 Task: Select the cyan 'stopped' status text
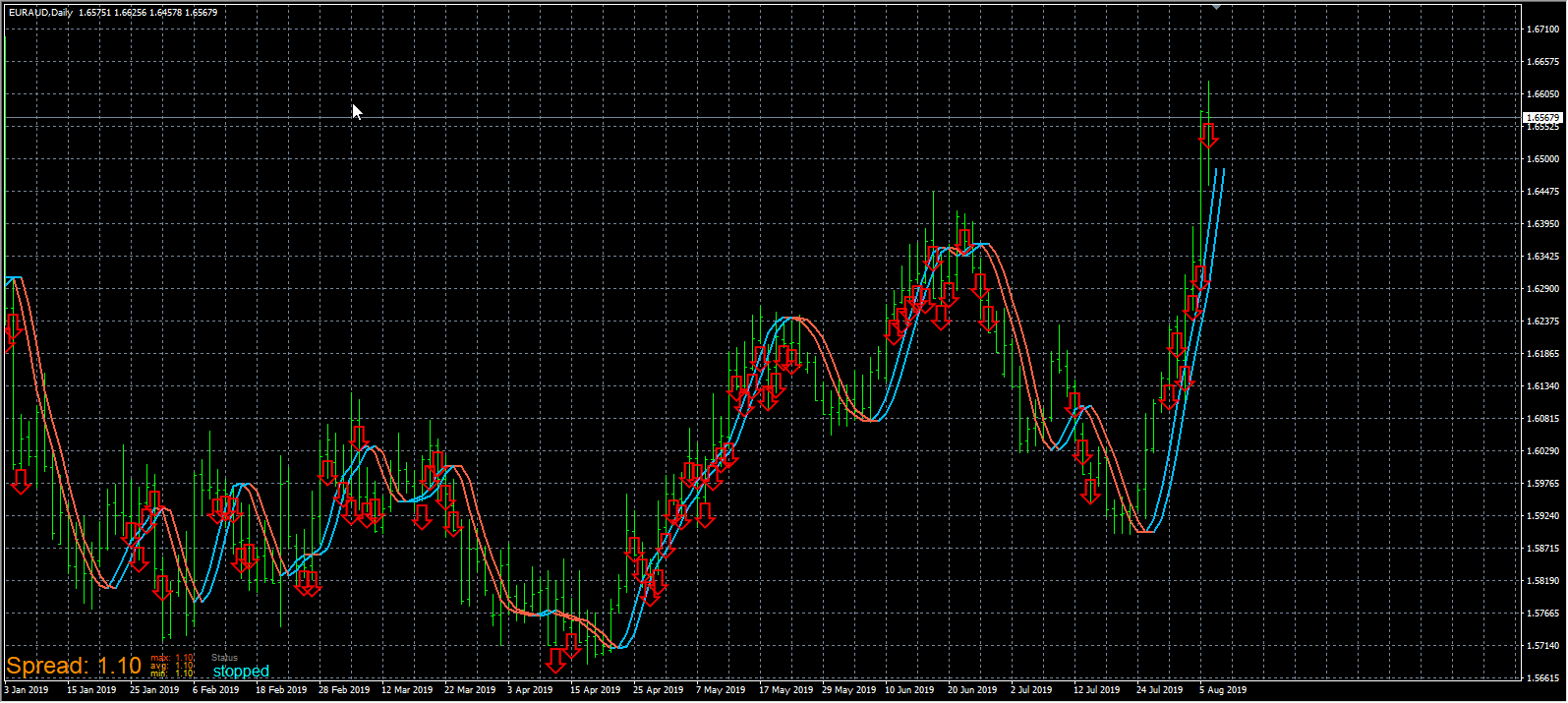pyautogui.click(x=241, y=671)
